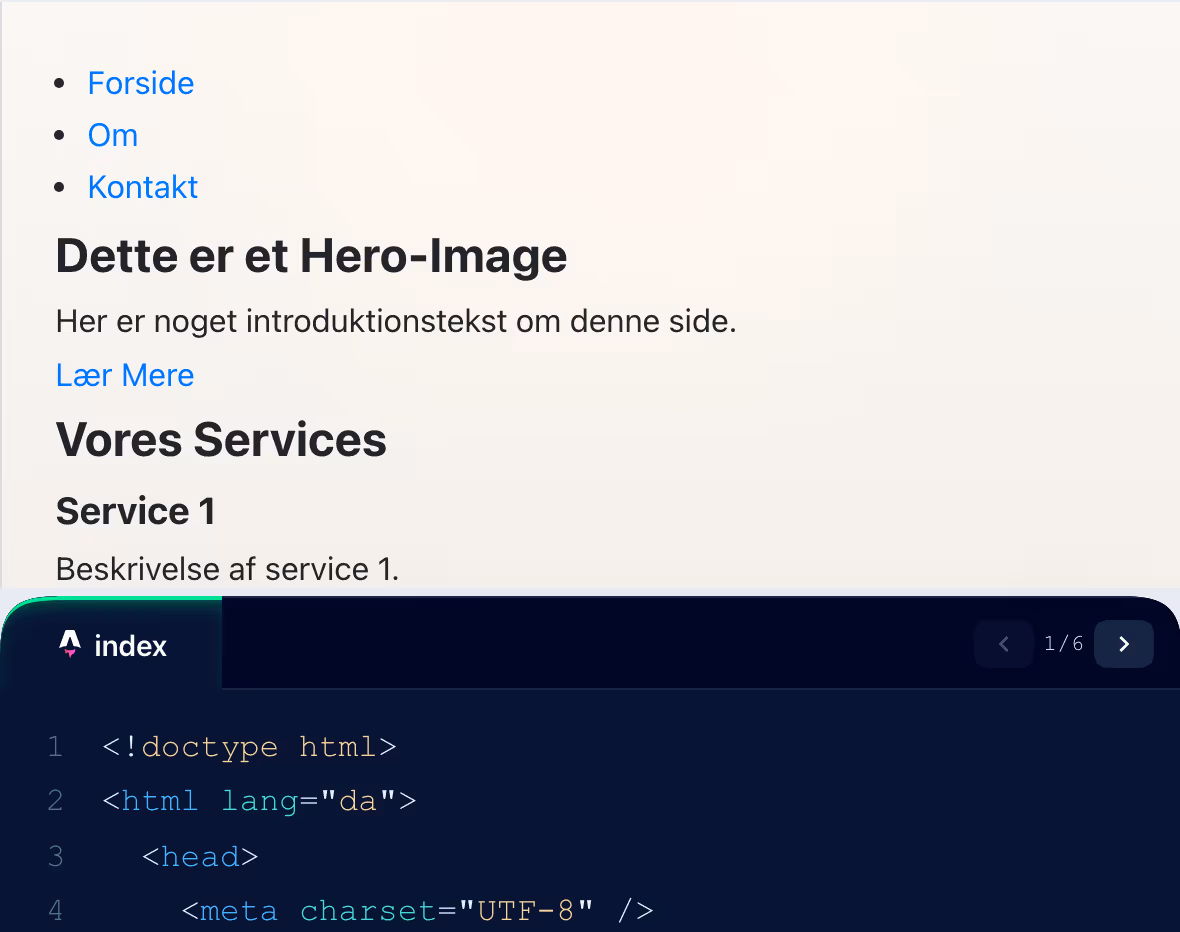
Task: Click the html lang="da" code line
Action: [259, 801]
